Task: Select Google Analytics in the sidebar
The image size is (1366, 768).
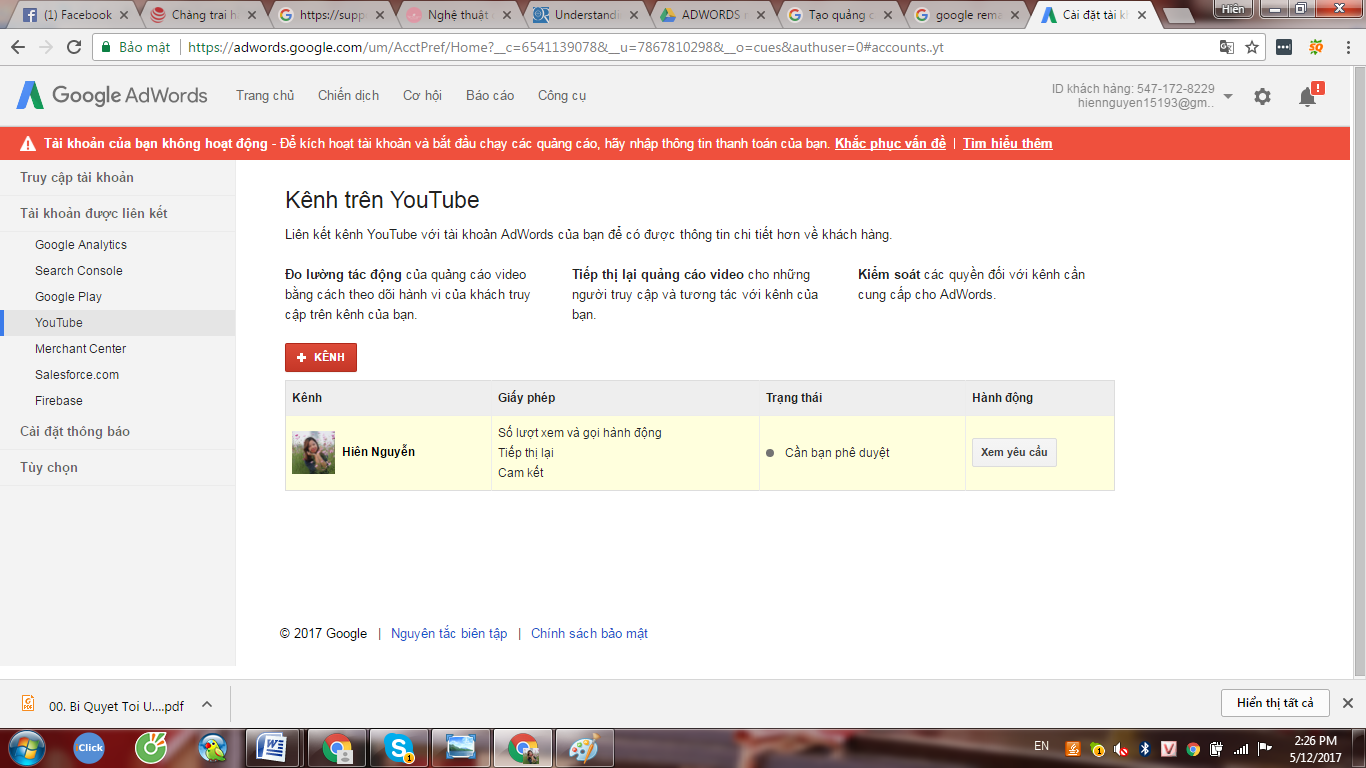Action: (x=81, y=245)
